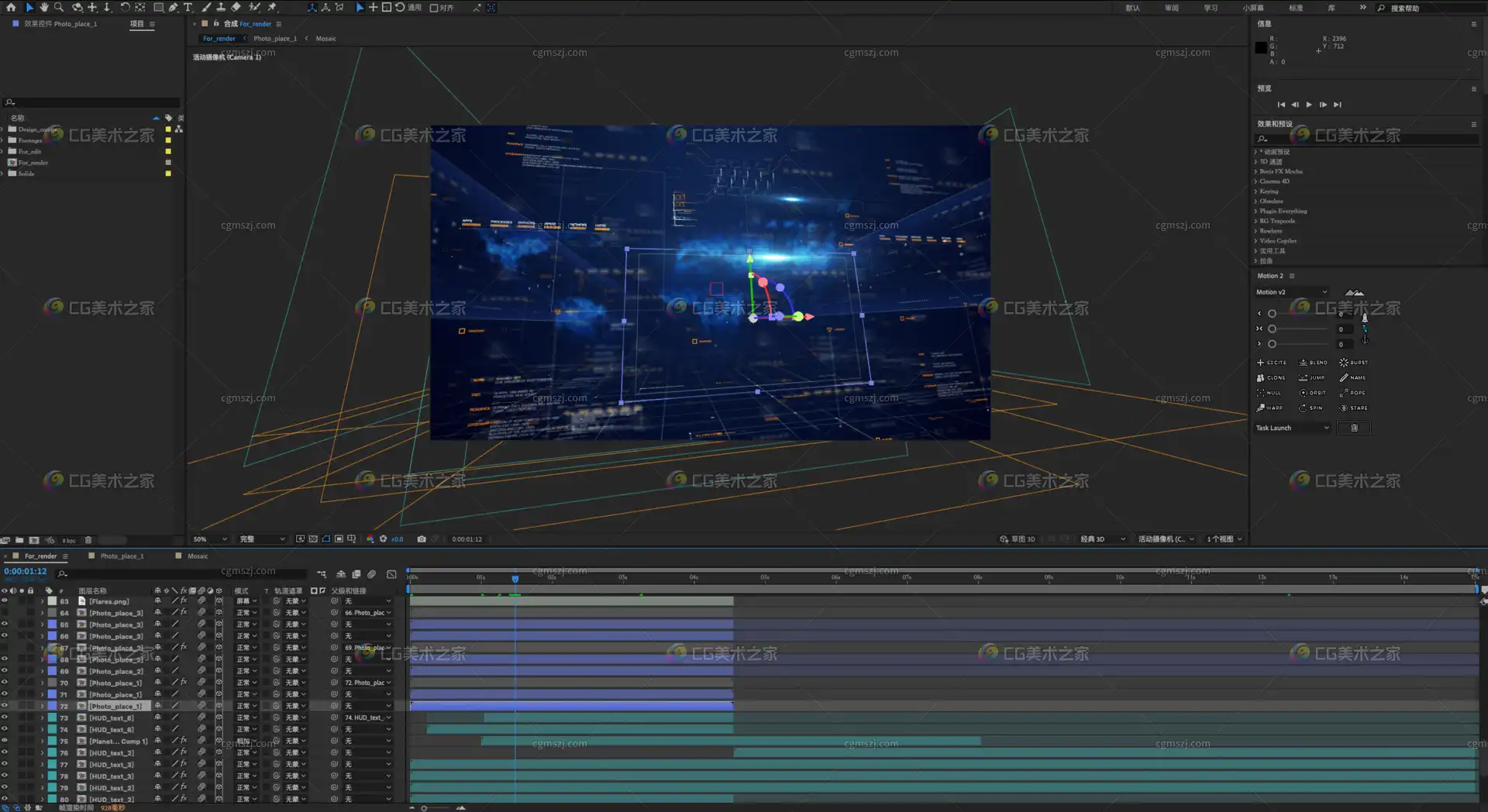This screenshot has width=1488, height=812.
Task: Toggle visibility of layer 76 HUD_text_2
Action: pyautogui.click(x=5, y=752)
